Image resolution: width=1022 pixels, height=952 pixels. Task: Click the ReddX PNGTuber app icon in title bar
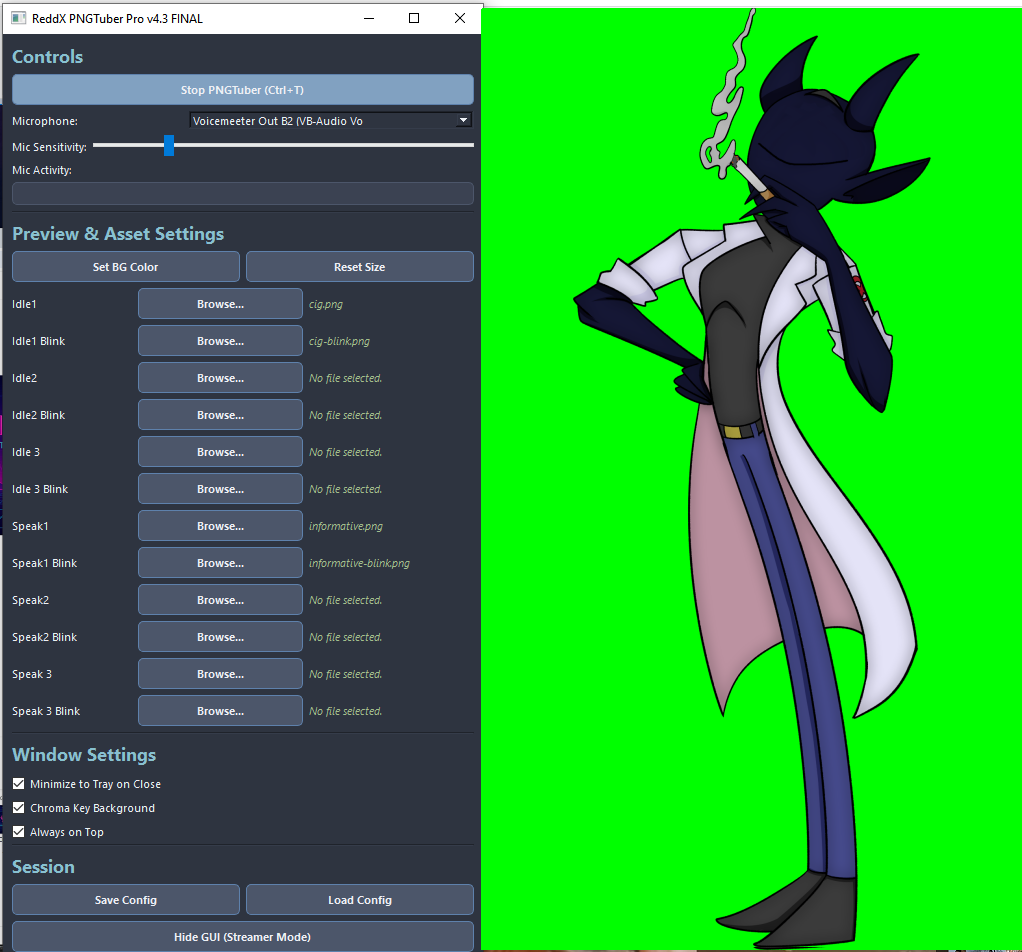point(19,18)
